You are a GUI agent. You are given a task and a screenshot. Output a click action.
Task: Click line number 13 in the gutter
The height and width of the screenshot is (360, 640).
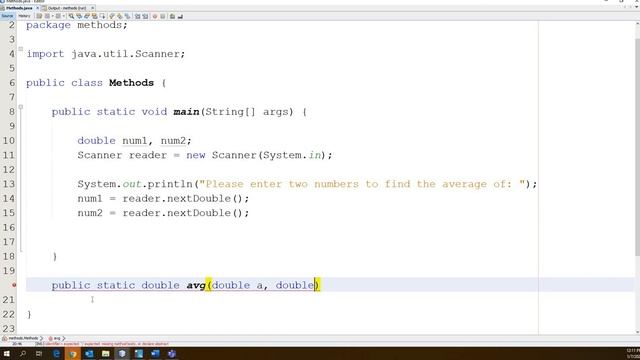[9, 184]
